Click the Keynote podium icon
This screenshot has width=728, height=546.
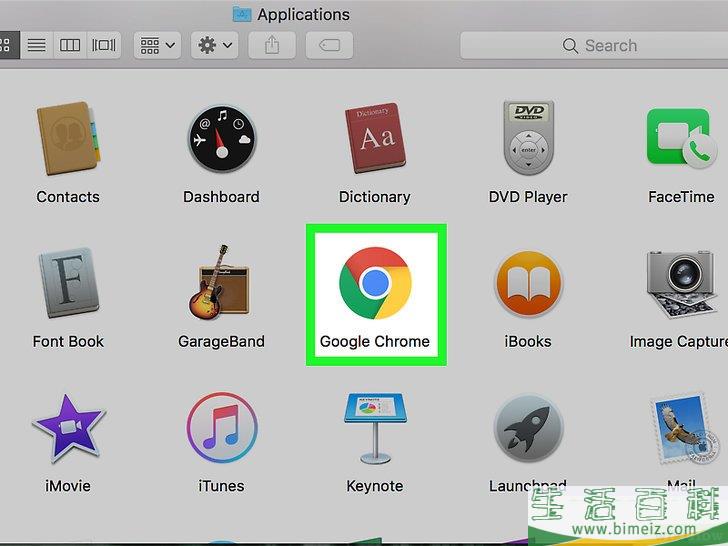coord(375,428)
